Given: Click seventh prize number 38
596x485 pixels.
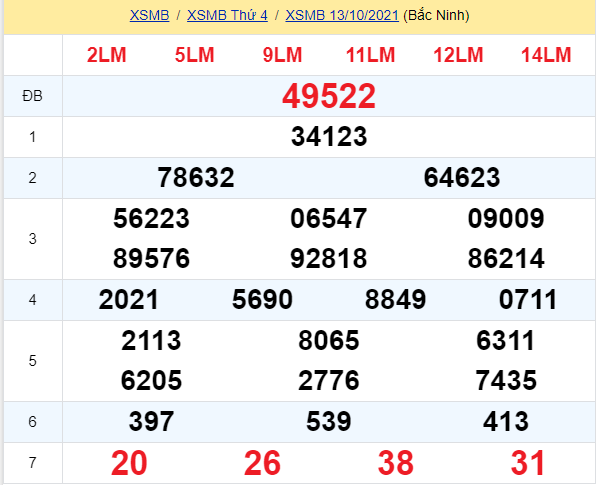Looking at the screenshot, I should pyautogui.click(x=395, y=463).
